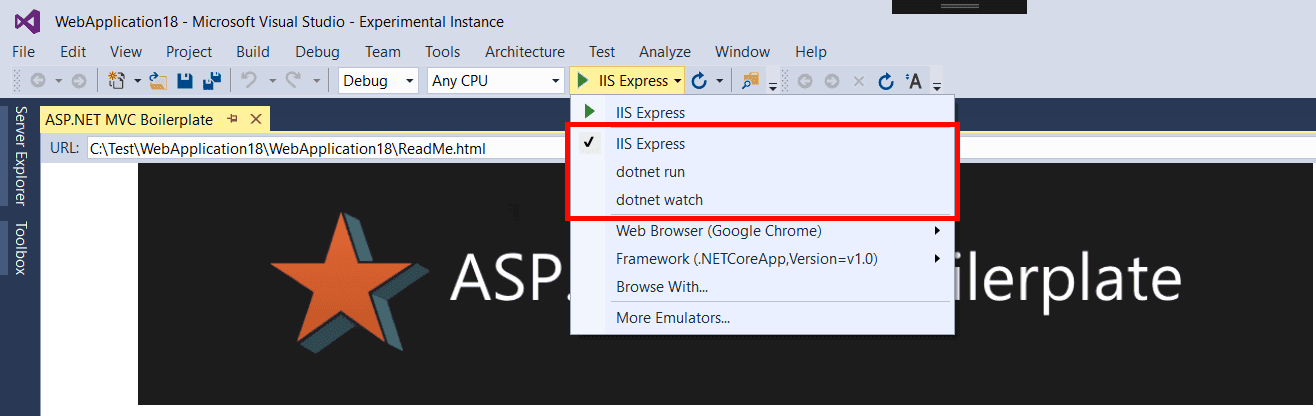Click the Undo arrow icon

click(x=249, y=81)
